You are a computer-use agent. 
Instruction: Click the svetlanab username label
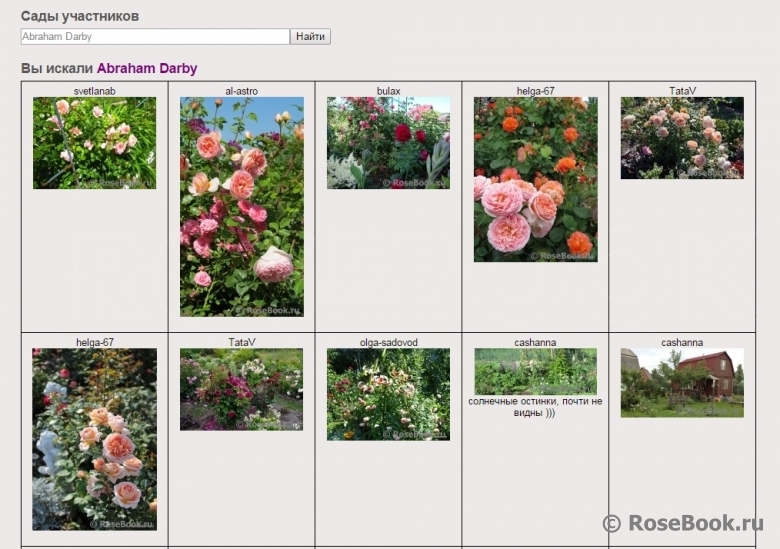[94, 91]
